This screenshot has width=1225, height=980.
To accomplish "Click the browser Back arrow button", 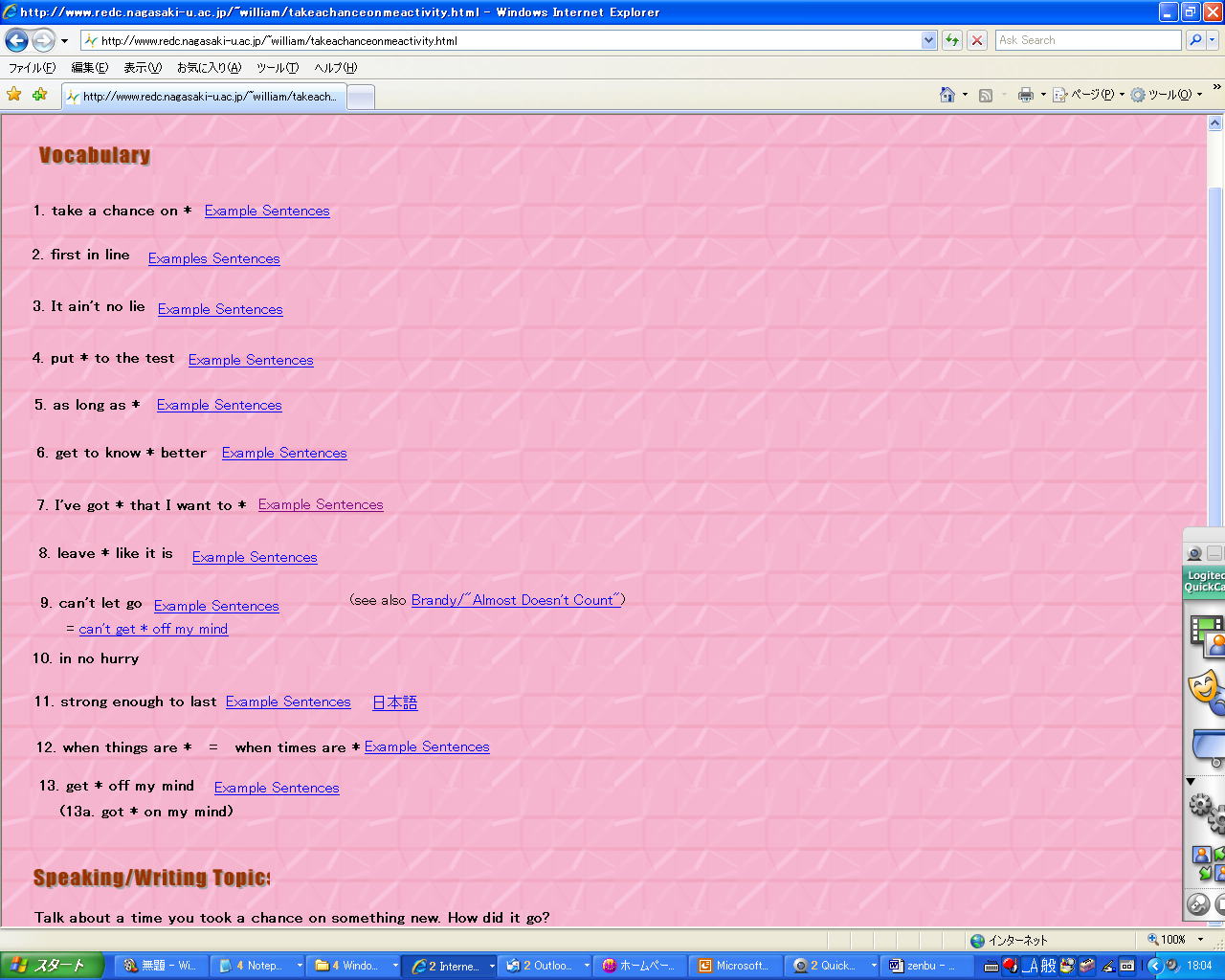I will tap(16, 40).
